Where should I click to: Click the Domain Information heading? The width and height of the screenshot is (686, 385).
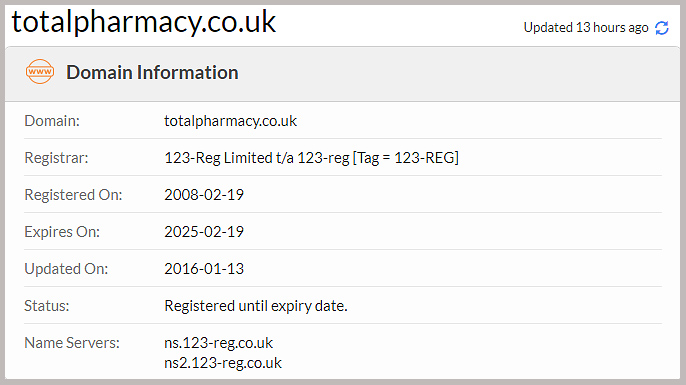click(x=152, y=72)
